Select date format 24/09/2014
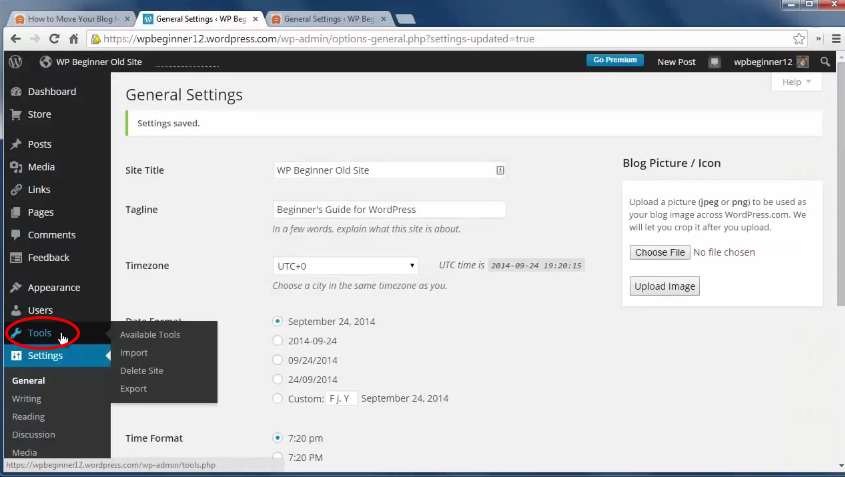 278,379
